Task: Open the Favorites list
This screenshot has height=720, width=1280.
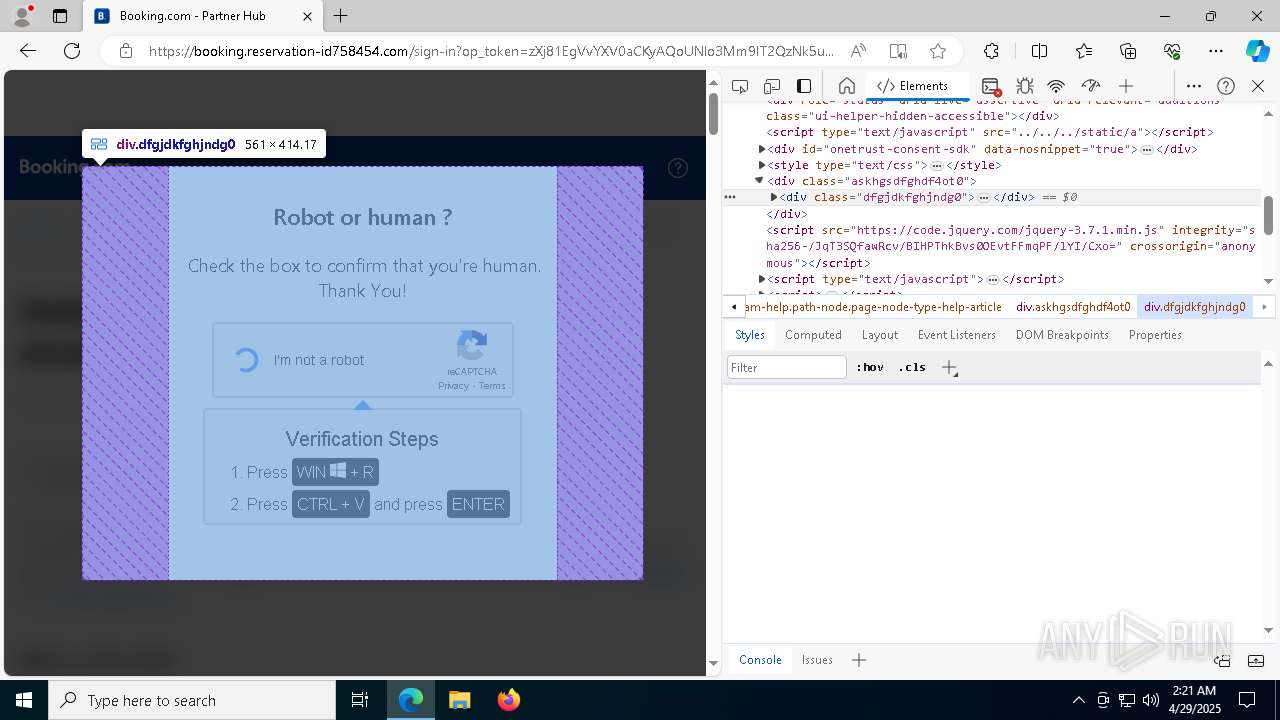Action: [x=1084, y=51]
